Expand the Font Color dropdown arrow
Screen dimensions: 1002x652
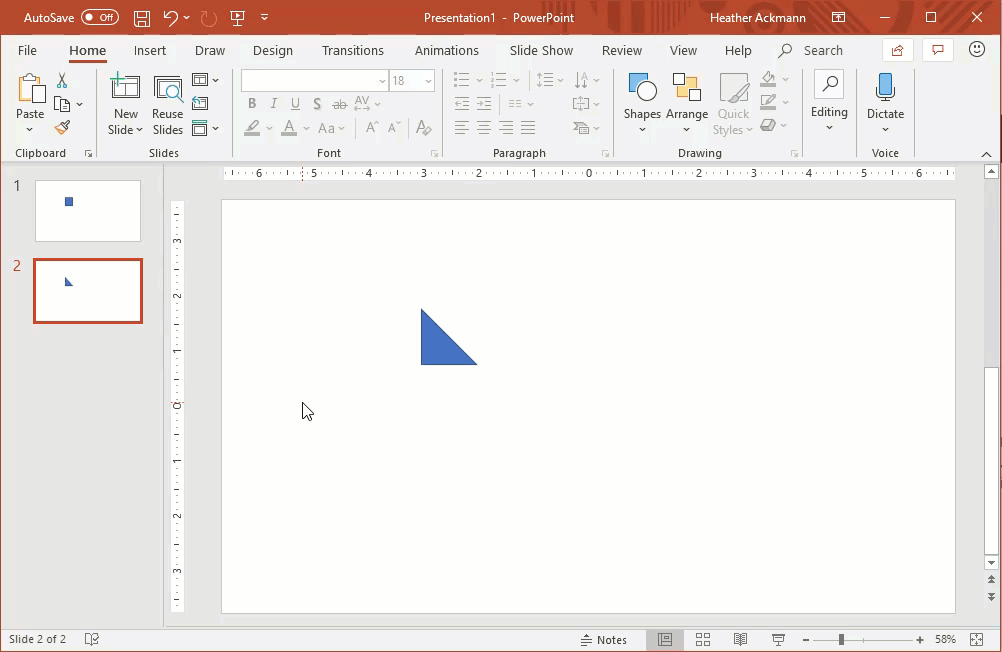[305, 128]
